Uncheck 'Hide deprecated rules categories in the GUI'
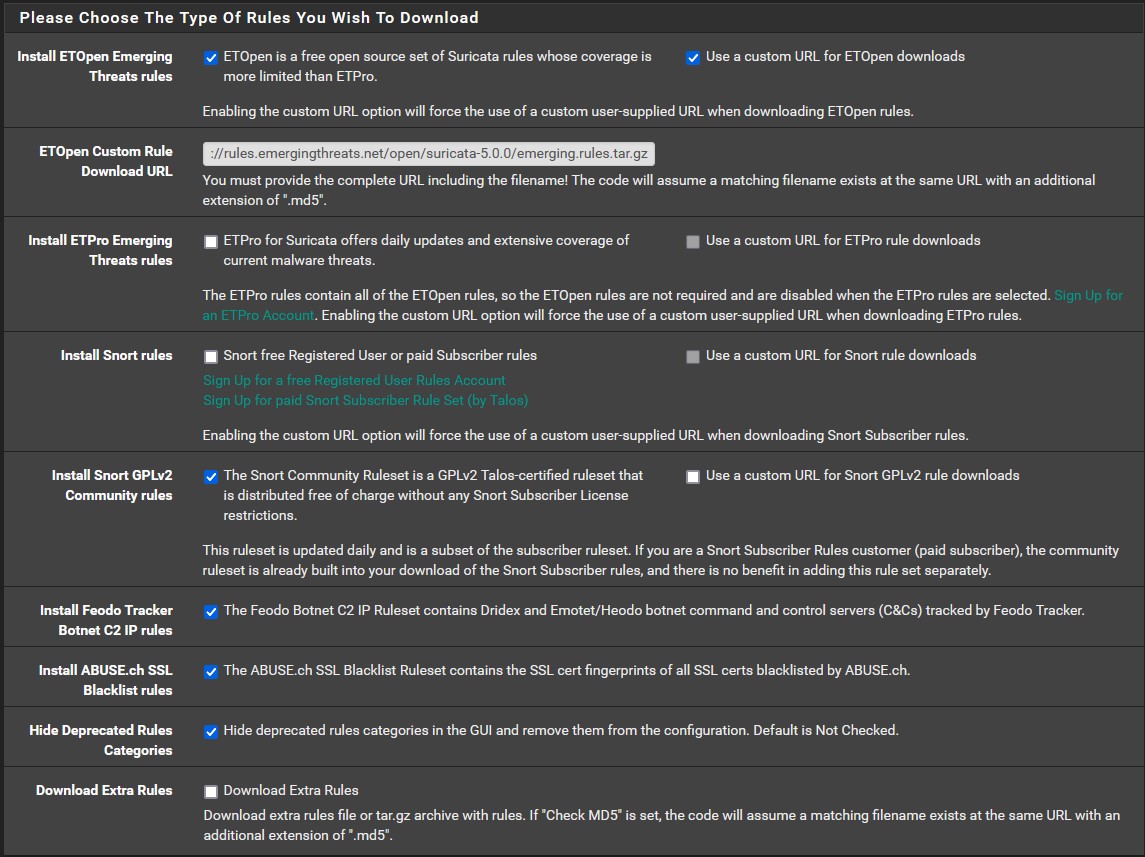 tap(211, 731)
